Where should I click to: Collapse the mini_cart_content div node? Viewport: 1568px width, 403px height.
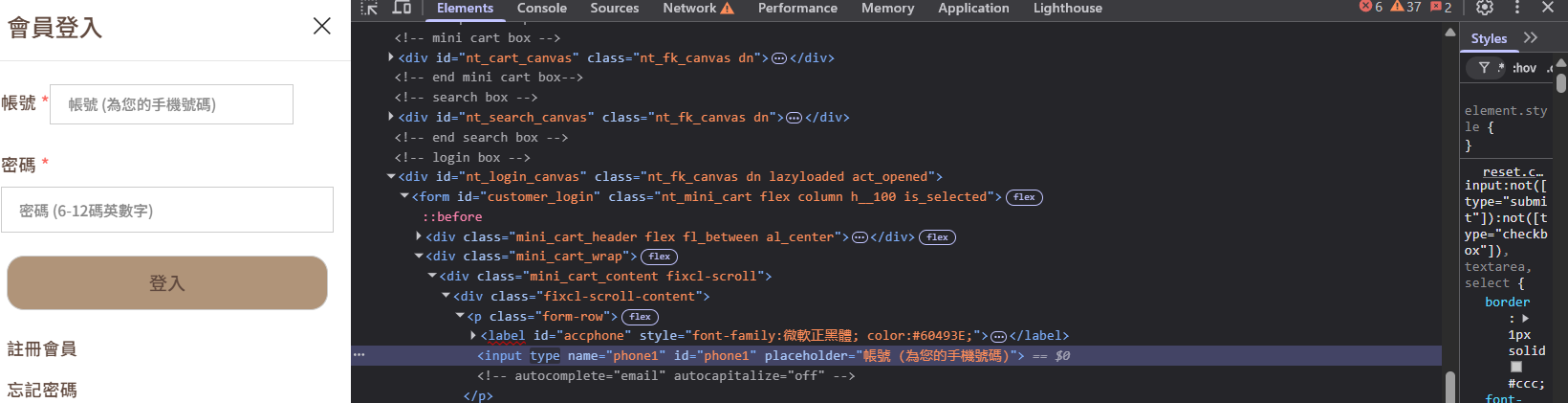pyautogui.click(x=432, y=276)
